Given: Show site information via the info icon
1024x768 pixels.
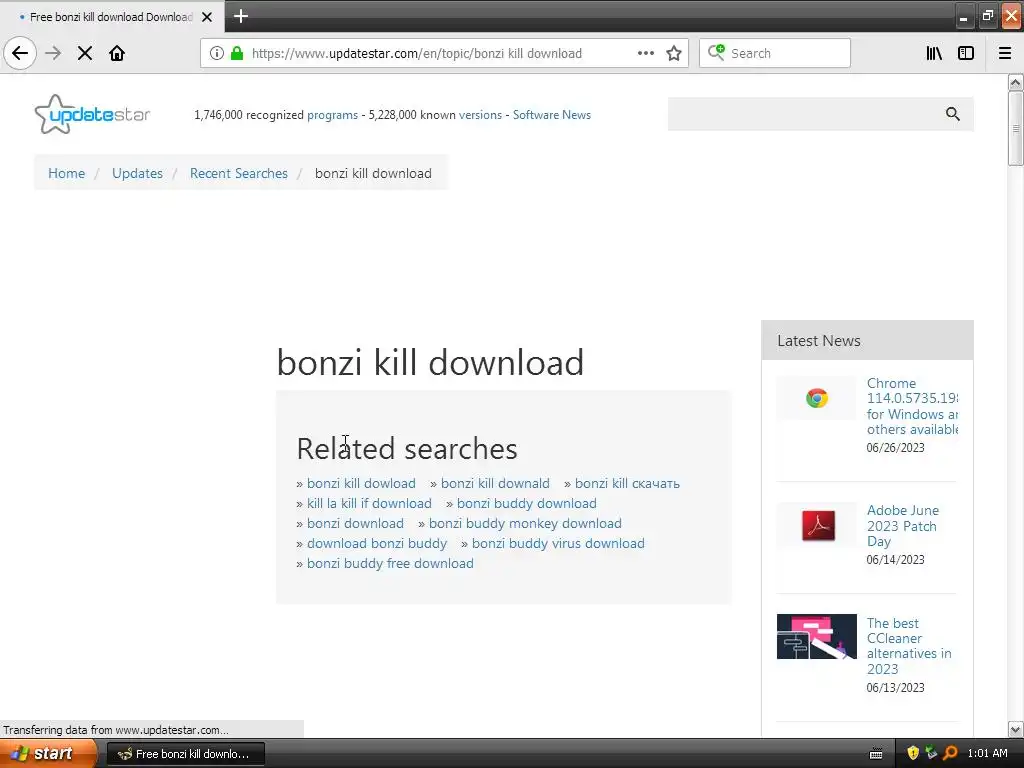Looking at the screenshot, I should click(x=216, y=53).
